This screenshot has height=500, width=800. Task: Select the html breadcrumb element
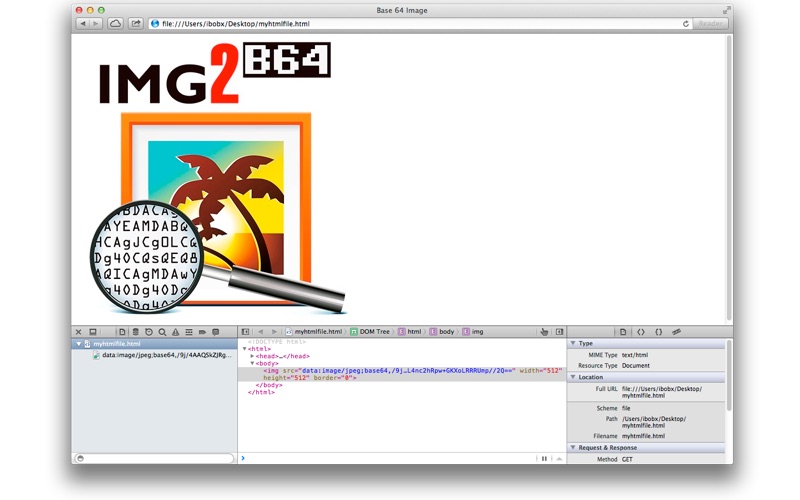(x=410, y=332)
